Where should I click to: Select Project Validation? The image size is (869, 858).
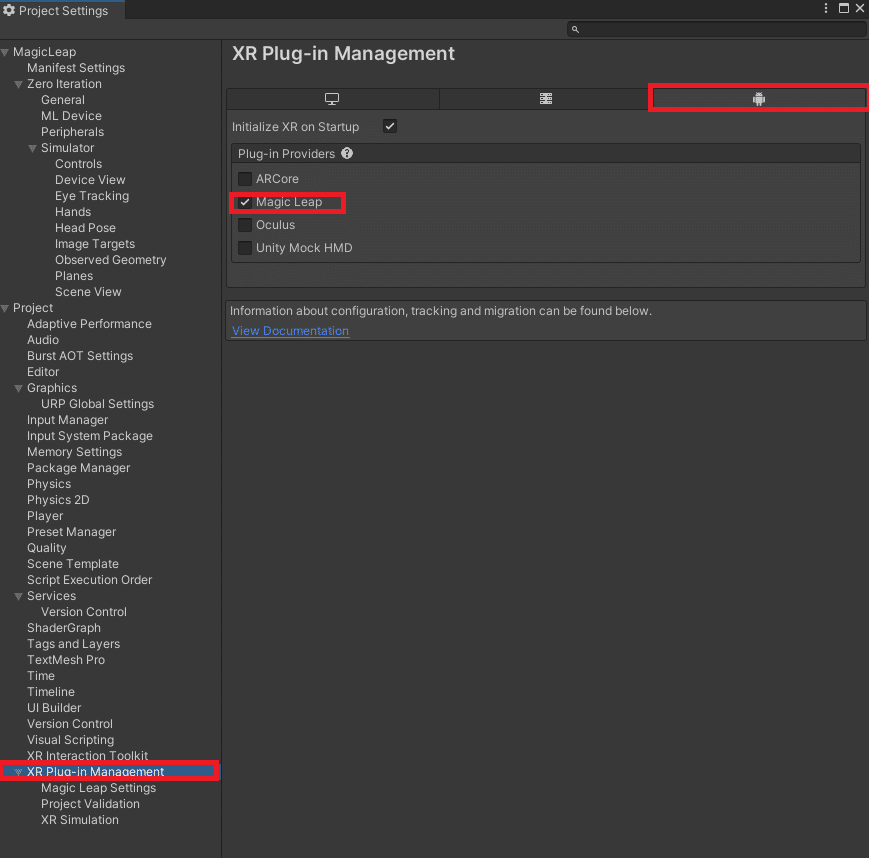(x=90, y=804)
